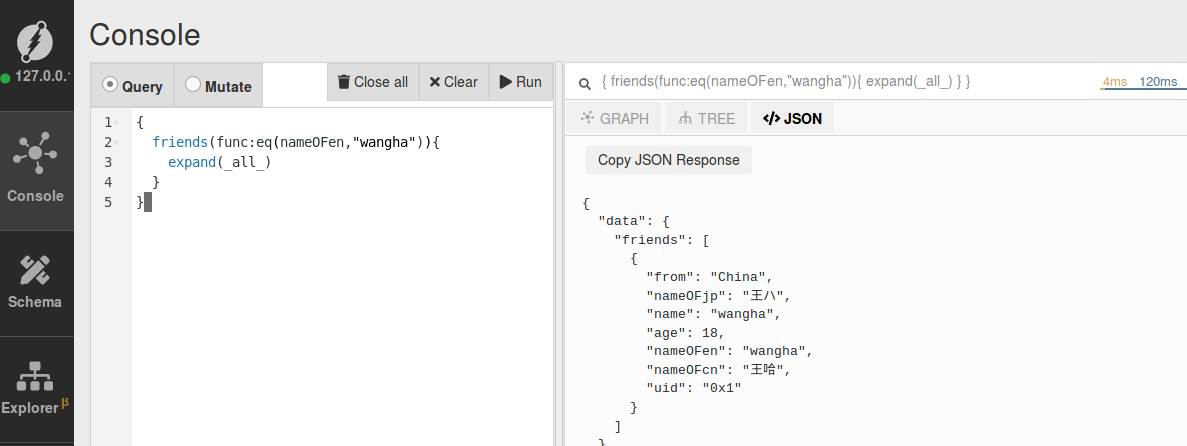Click the Close all button
Image resolution: width=1187 pixels, height=446 pixels.
(373, 82)
